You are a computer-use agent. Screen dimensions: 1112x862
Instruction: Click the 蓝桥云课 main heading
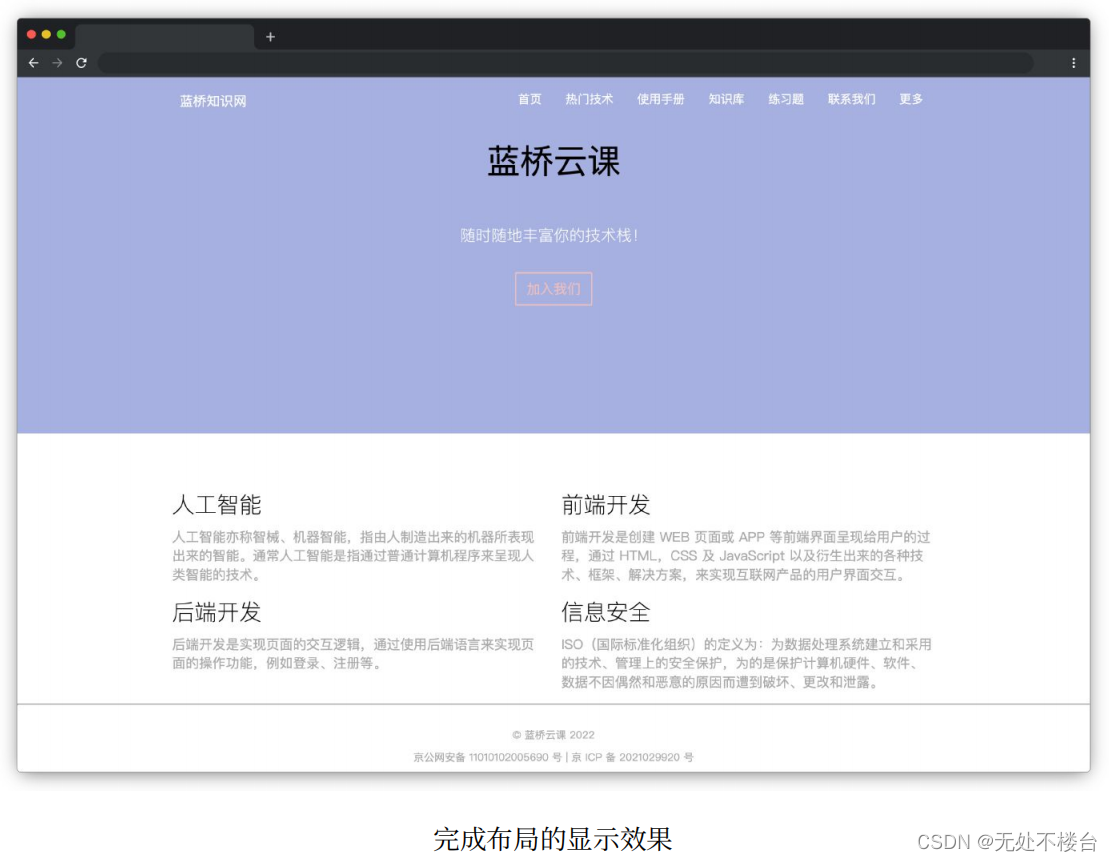(x=553, y=161)
